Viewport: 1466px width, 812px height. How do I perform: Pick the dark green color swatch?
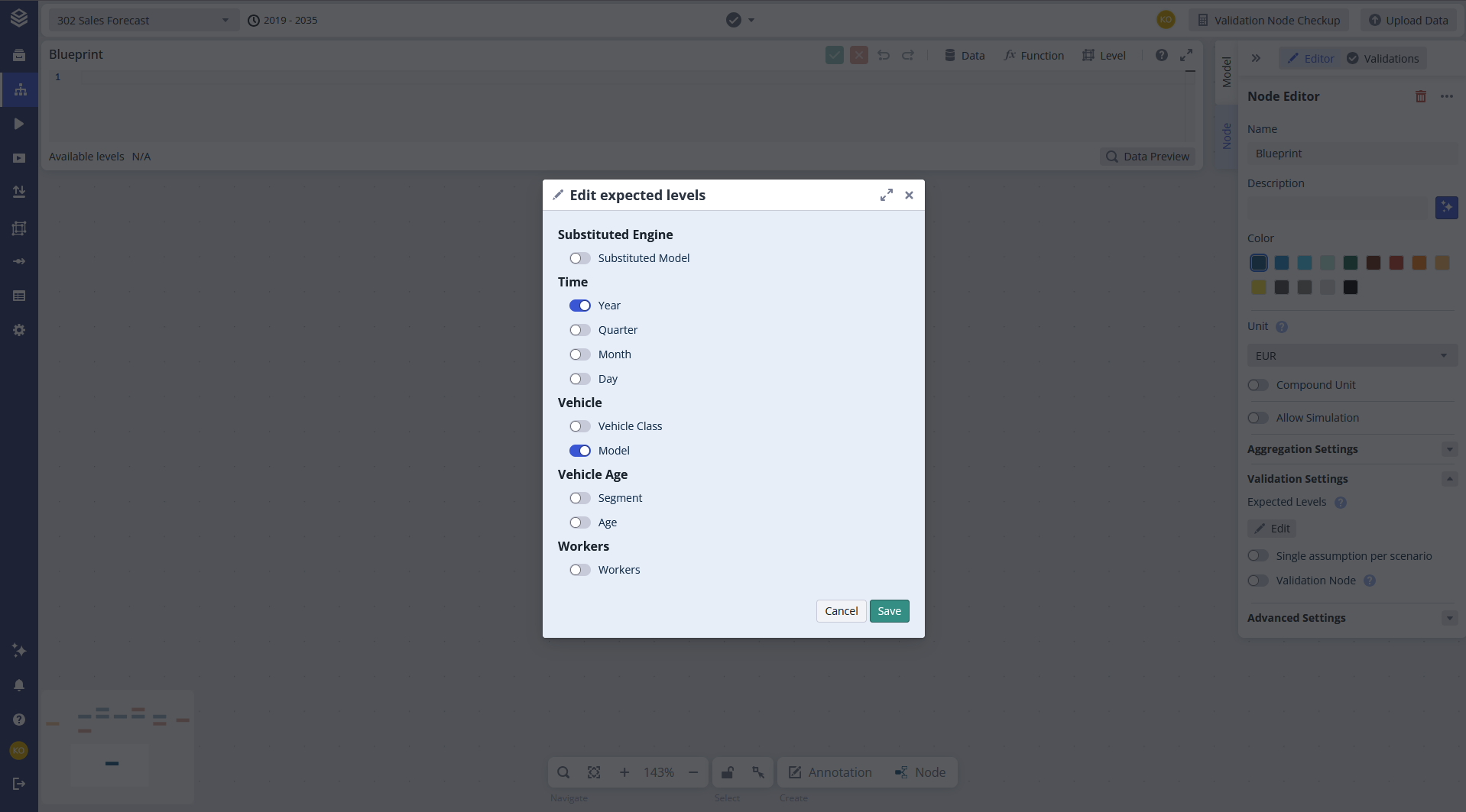pyautogui.click(x=1351, y=263)
